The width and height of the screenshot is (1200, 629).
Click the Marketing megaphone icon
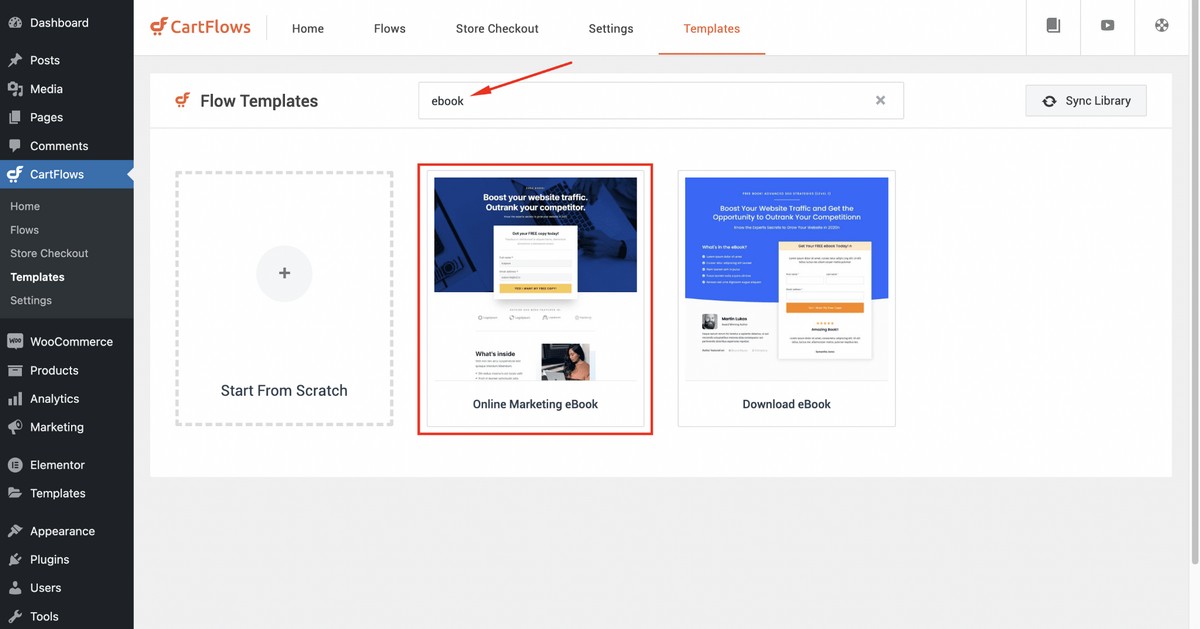click(x=15, y=427)
